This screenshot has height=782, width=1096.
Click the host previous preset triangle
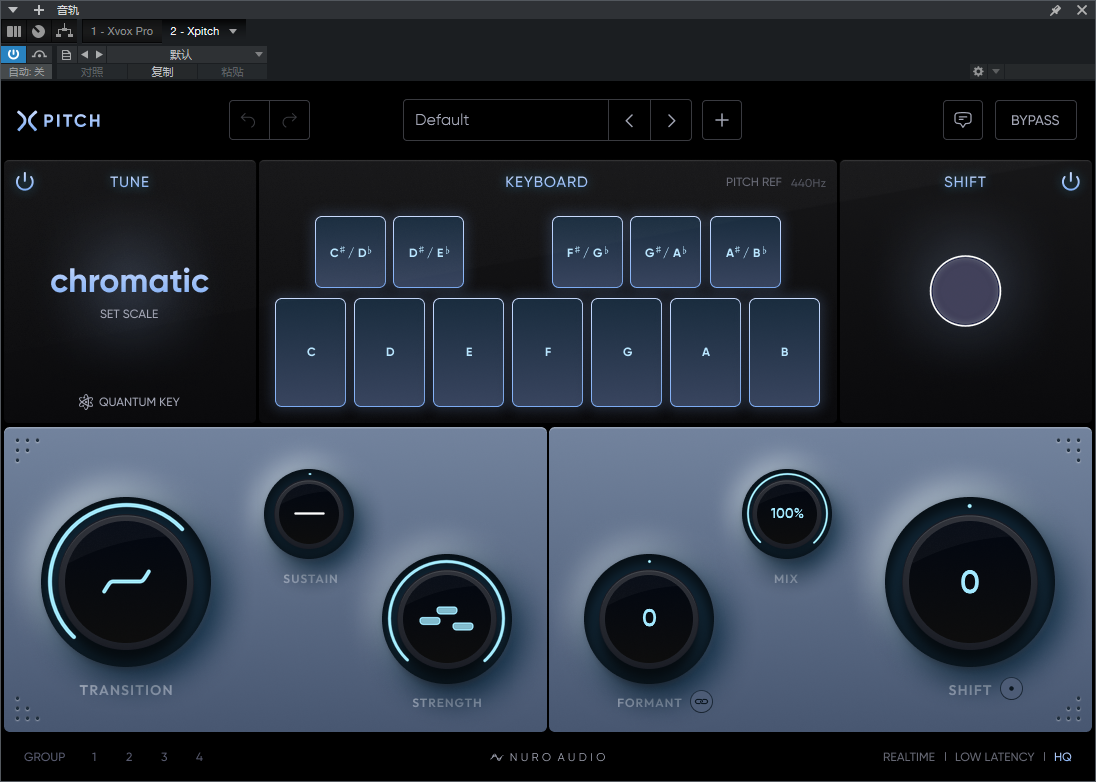click(85, 55)
